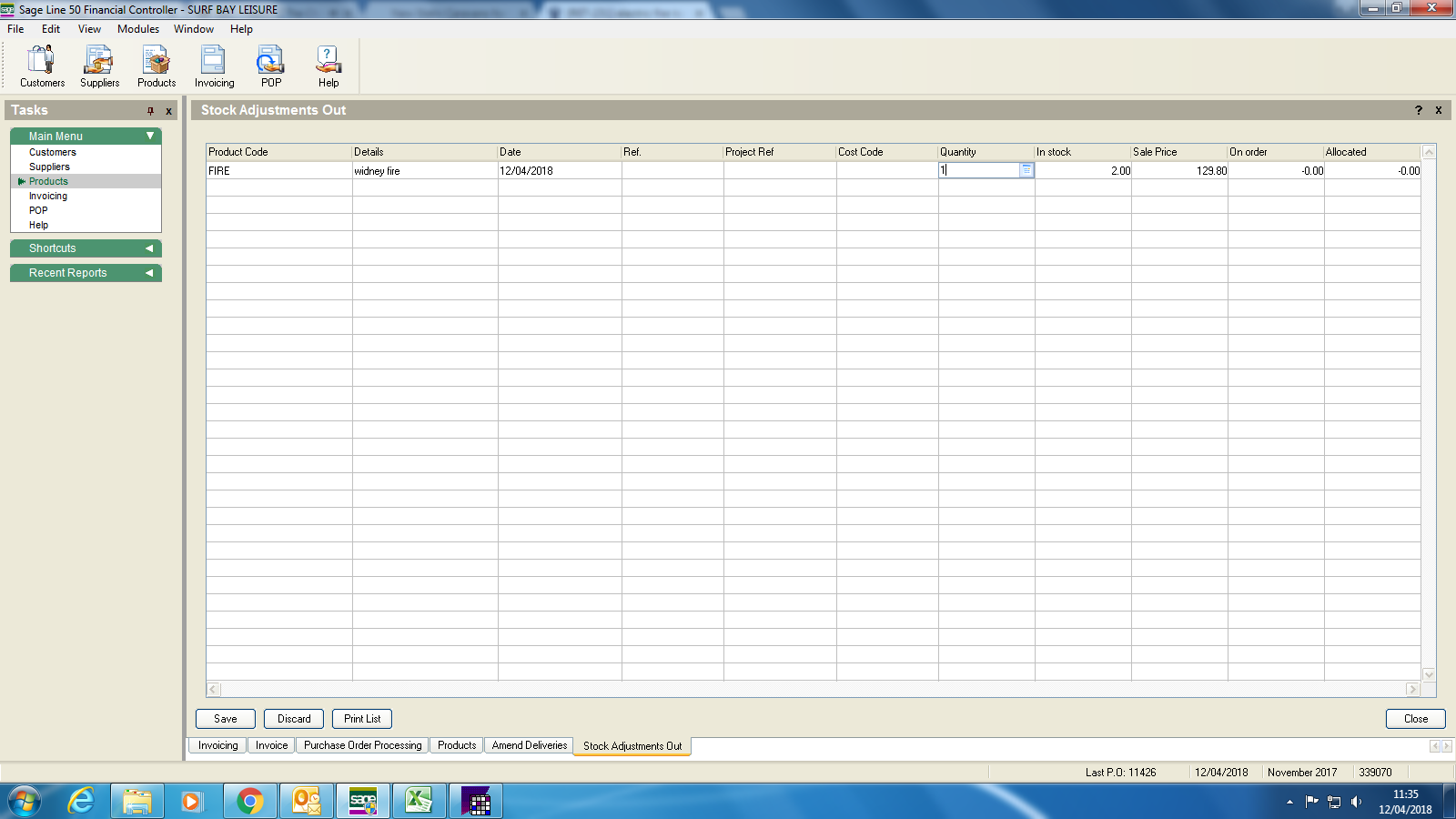This screenshot has width=1456, height=819.
Task: Click the Save button
Action: [225, 719]
